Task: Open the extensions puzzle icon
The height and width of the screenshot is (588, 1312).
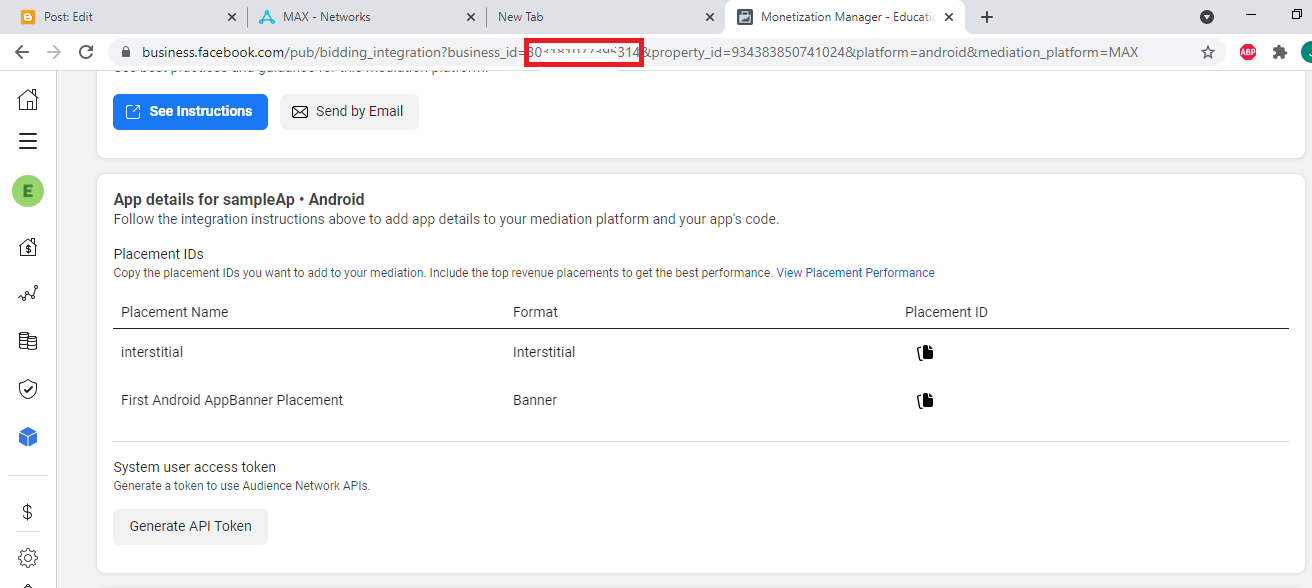Action: click(1280, 52)
